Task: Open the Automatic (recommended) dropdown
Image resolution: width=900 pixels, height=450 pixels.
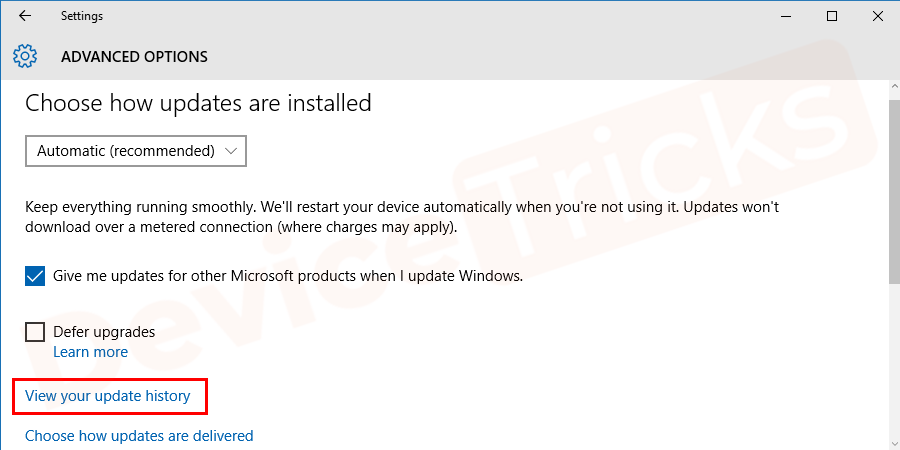Action: (135, 151)
